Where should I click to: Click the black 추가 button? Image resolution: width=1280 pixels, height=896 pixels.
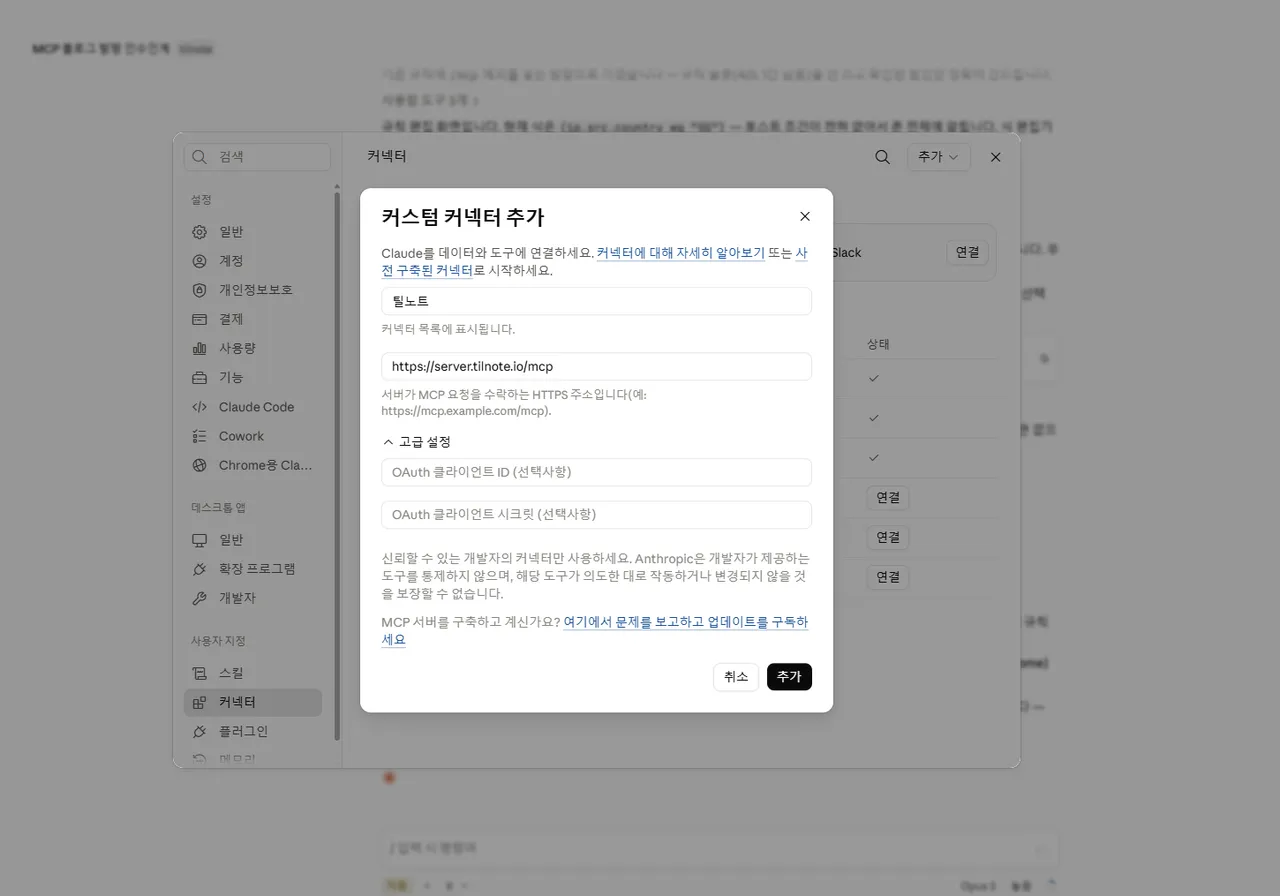[x=789, y=677]
